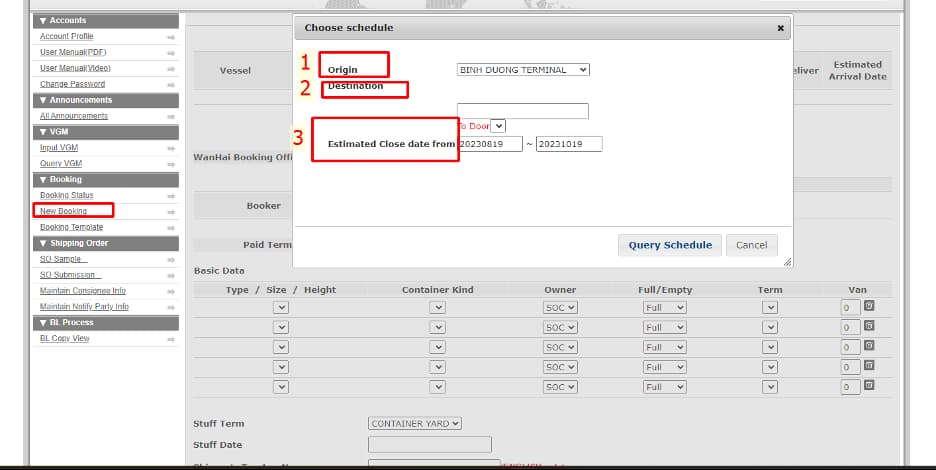Image resolution: width=936 pixels, height=470 pixels.
Task: Click the arrow icon next to New Booking
Action: 171,212
